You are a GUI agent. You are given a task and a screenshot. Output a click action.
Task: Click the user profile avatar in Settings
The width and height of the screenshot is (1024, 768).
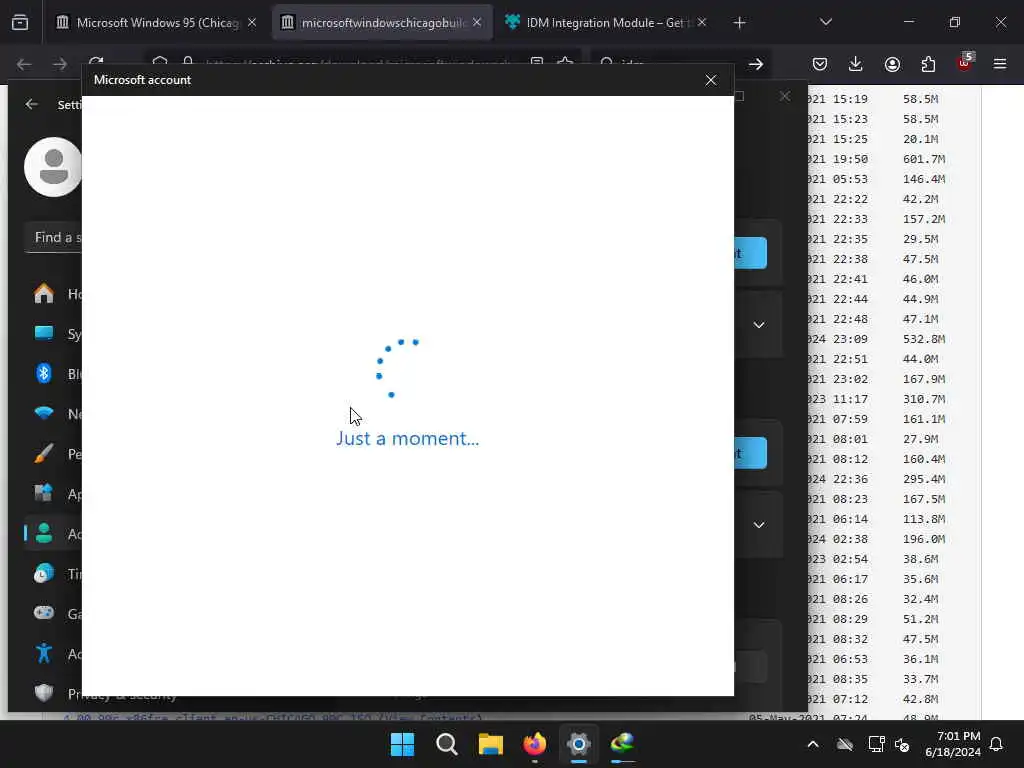[x=53, y=167]
